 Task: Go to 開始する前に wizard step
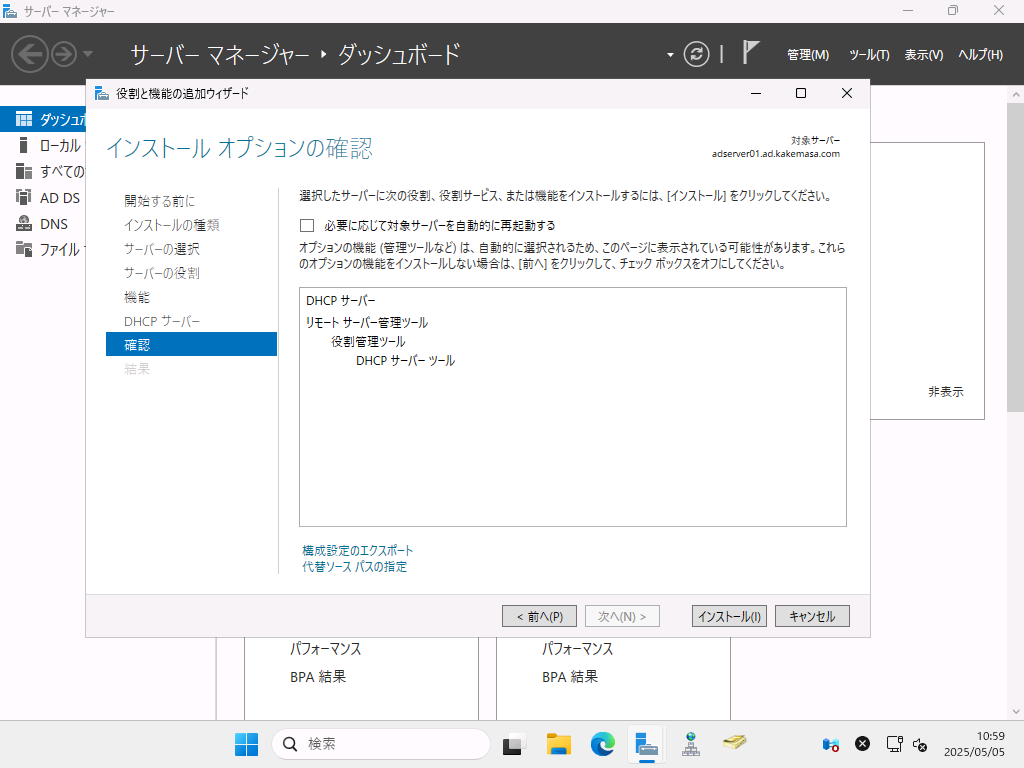(x=159, y=201)
